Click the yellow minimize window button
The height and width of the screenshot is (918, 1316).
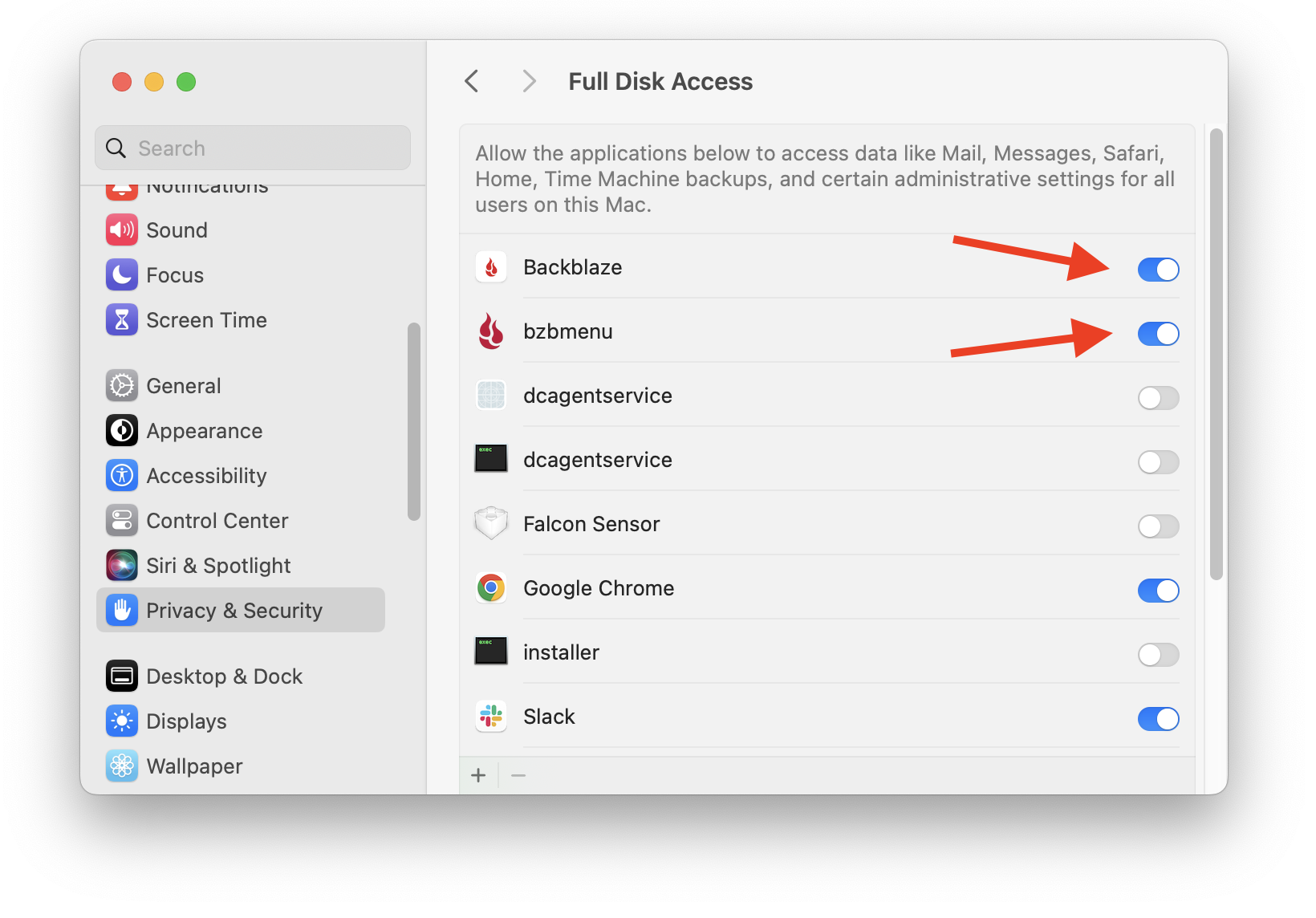click(x=154, y=82)
